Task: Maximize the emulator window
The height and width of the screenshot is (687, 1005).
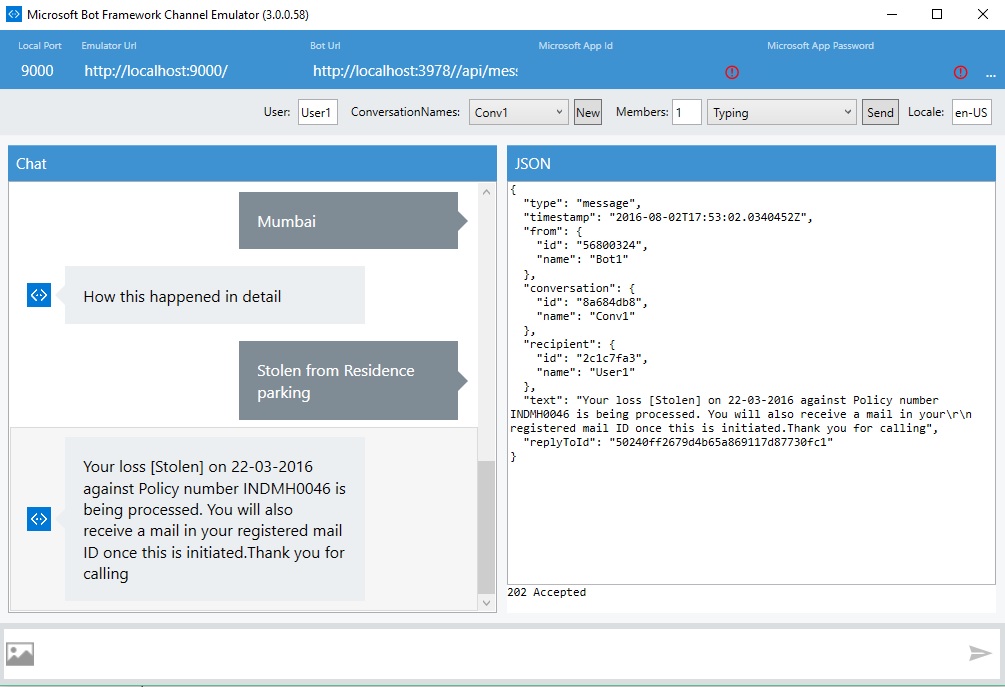Action: pos(937,14)
